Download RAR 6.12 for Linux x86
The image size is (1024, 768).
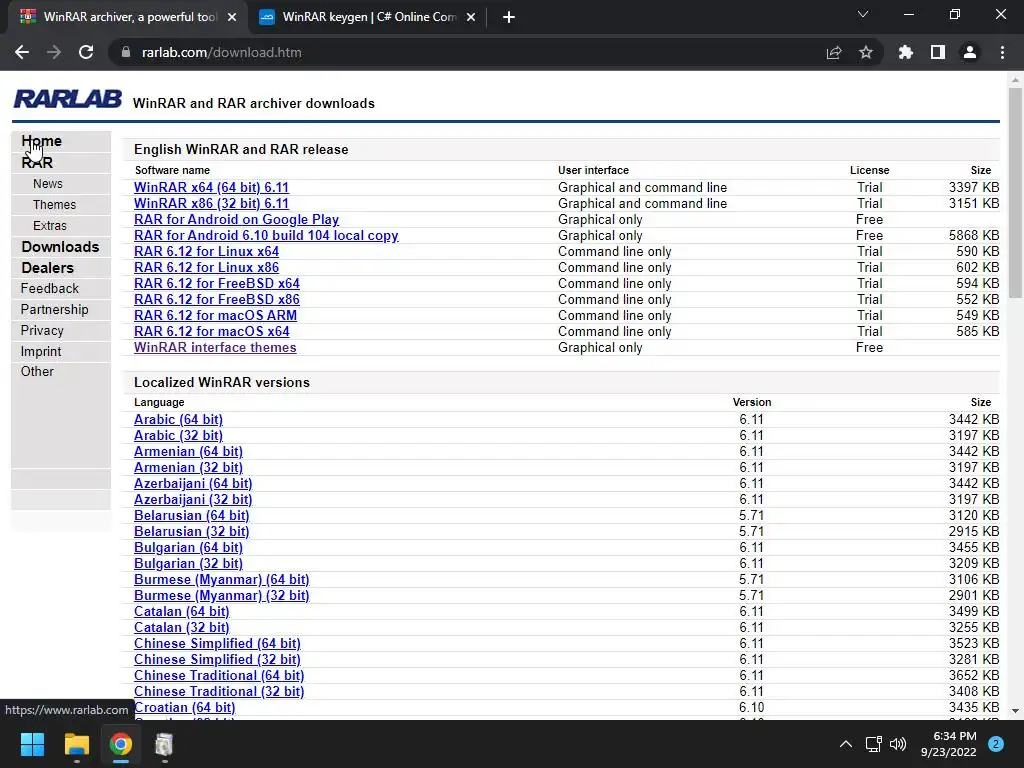206,267
